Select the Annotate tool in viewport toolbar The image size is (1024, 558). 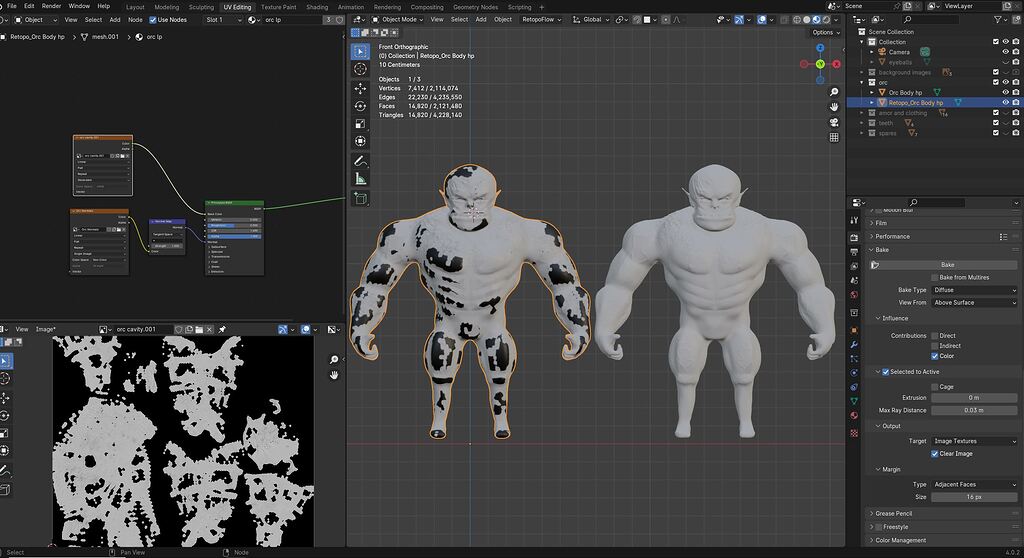coord(360,160)
